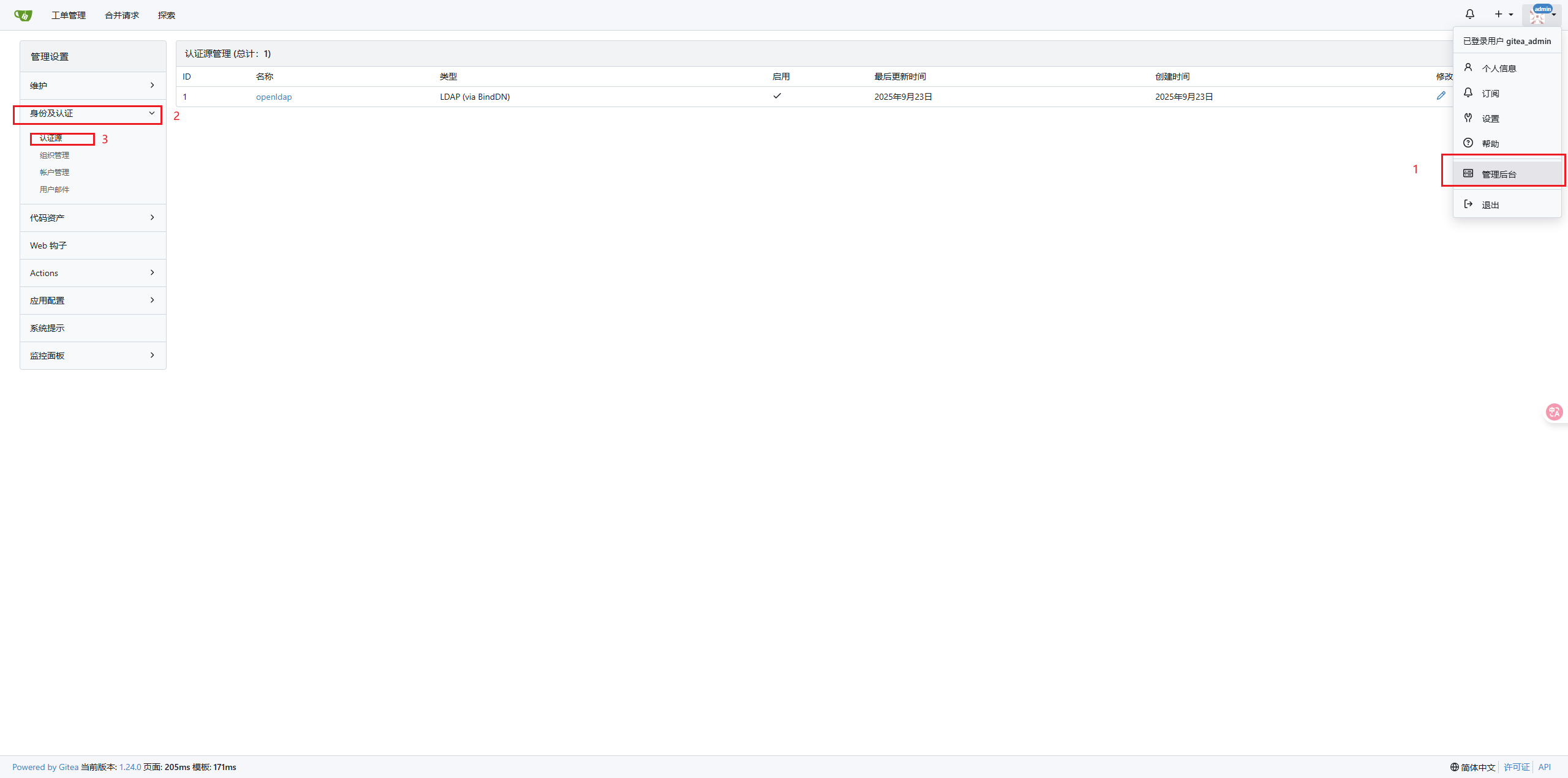Click the 1.24.0 version link
The height and width of the screenshot is (778, 1568).
coord(130,767)
